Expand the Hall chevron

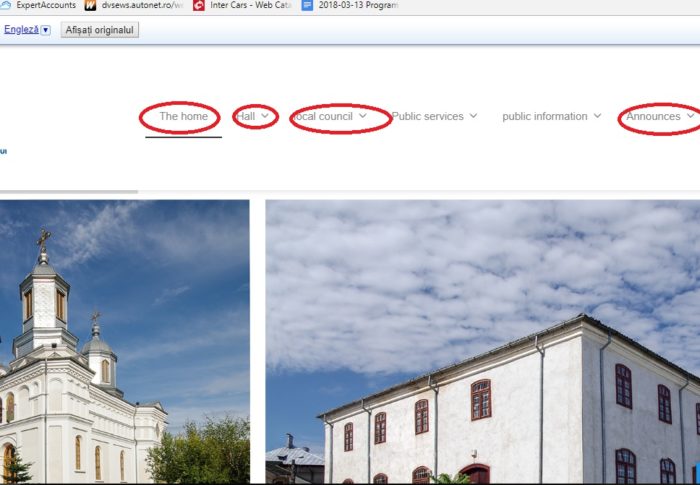(265, 116)
